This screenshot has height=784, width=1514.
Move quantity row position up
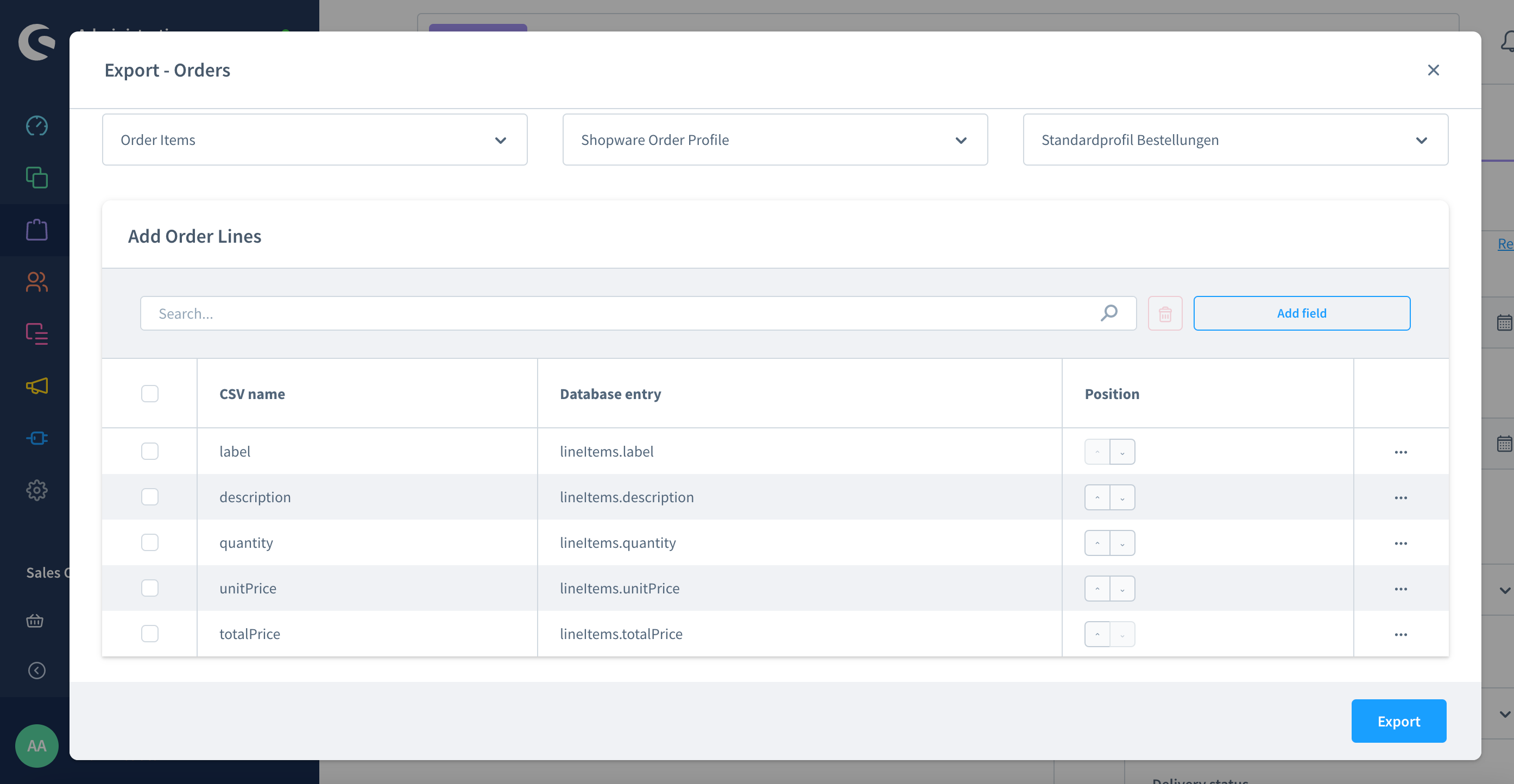(x=1097, y=543)
